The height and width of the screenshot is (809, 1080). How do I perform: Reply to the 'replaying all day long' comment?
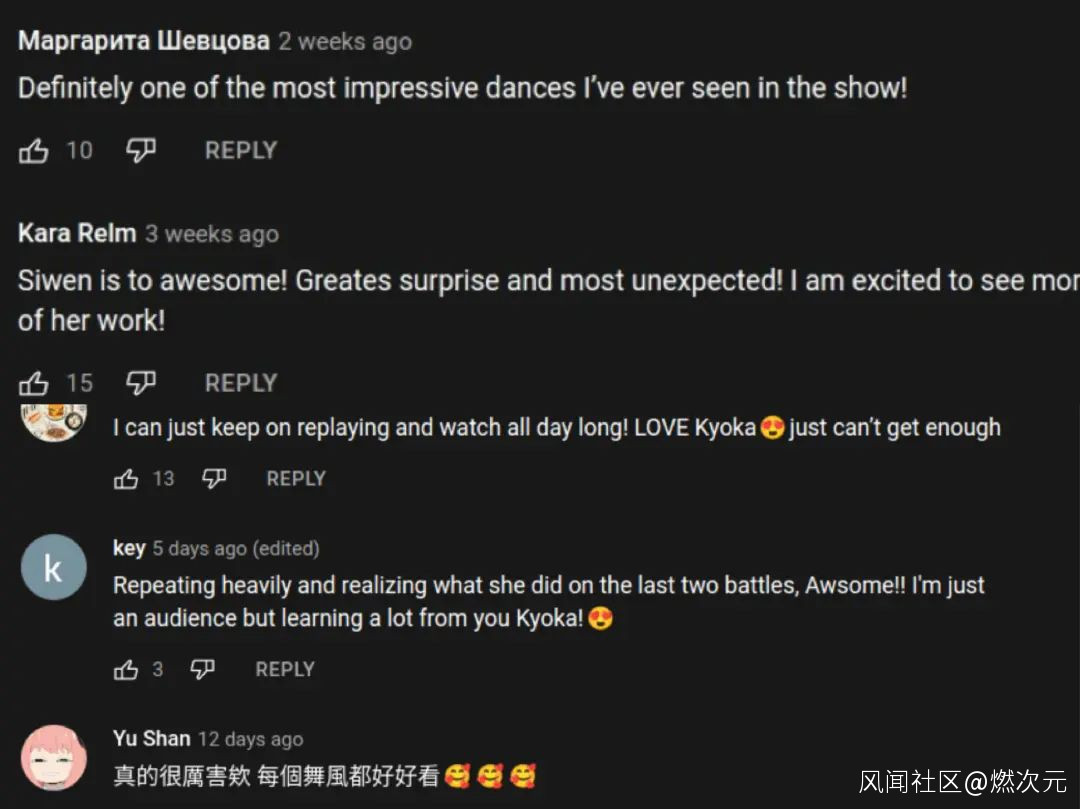coord(296,479)
